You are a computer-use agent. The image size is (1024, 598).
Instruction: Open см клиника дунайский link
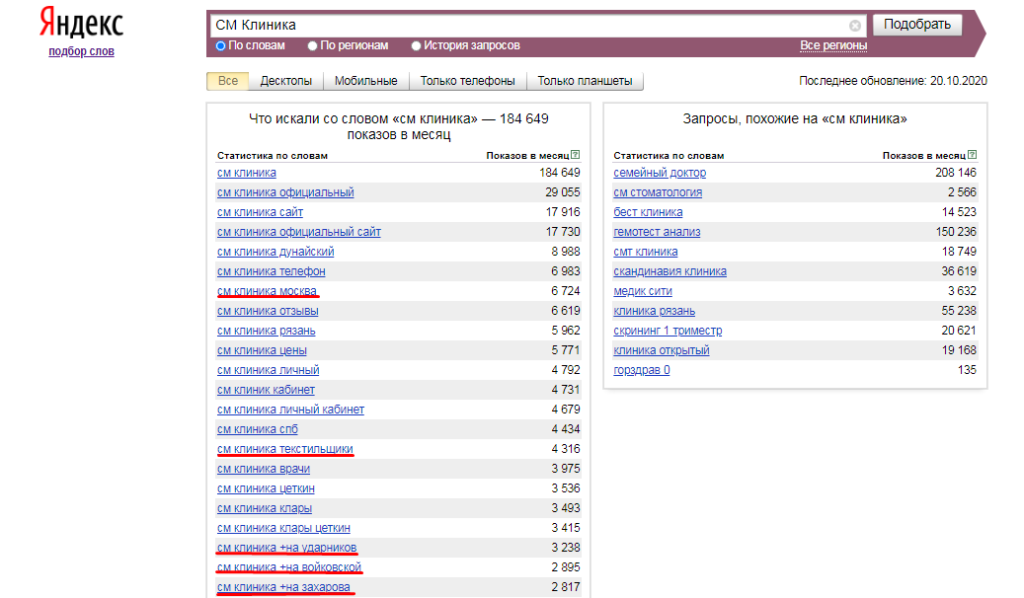pyautogui.click(x=276, y=251)
